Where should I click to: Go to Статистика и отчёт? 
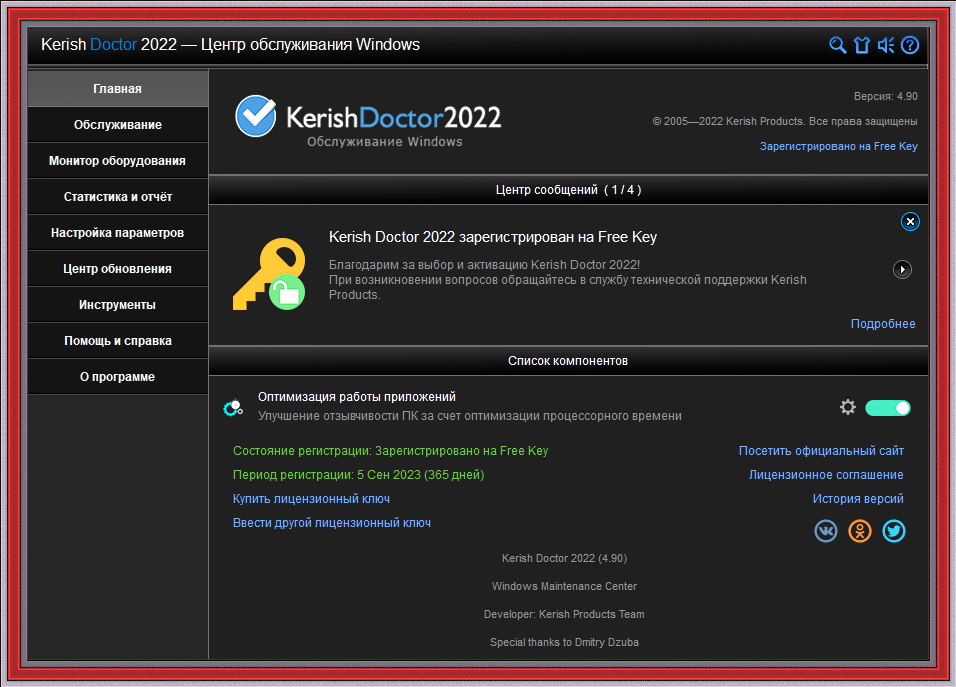pyautogui.click(x=118, y=196)
